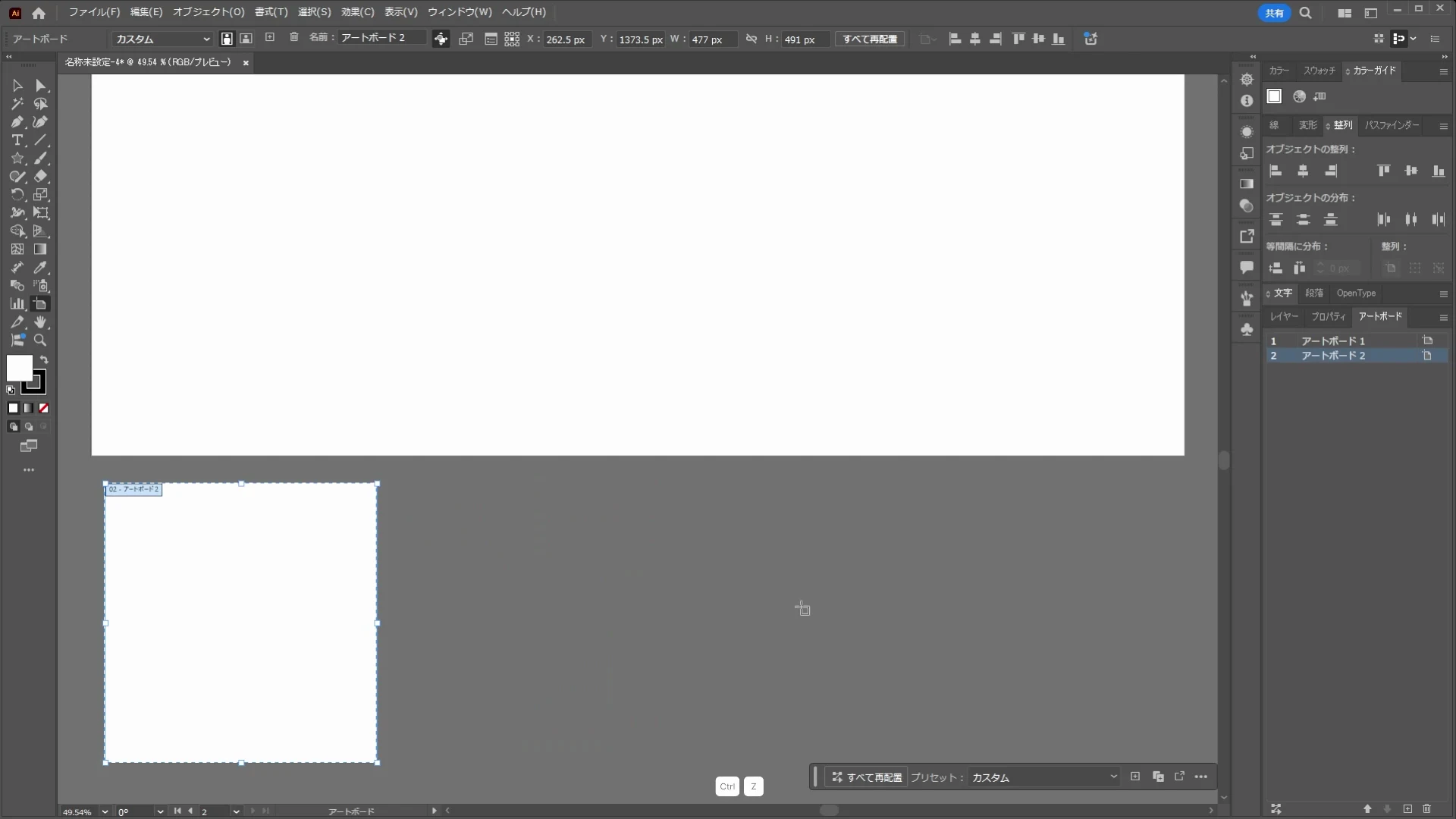Choose the Gradient tool

(41, 249)
